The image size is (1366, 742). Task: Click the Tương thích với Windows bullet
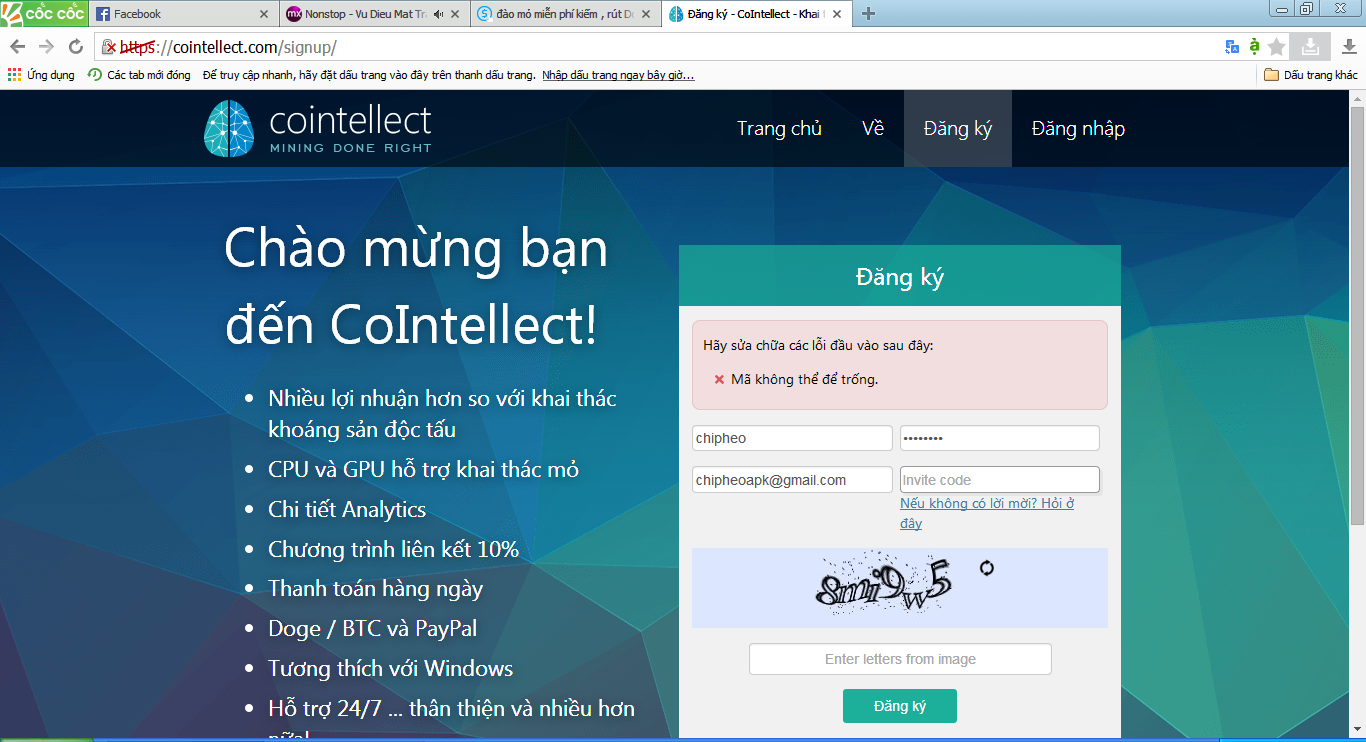(391, 668)
